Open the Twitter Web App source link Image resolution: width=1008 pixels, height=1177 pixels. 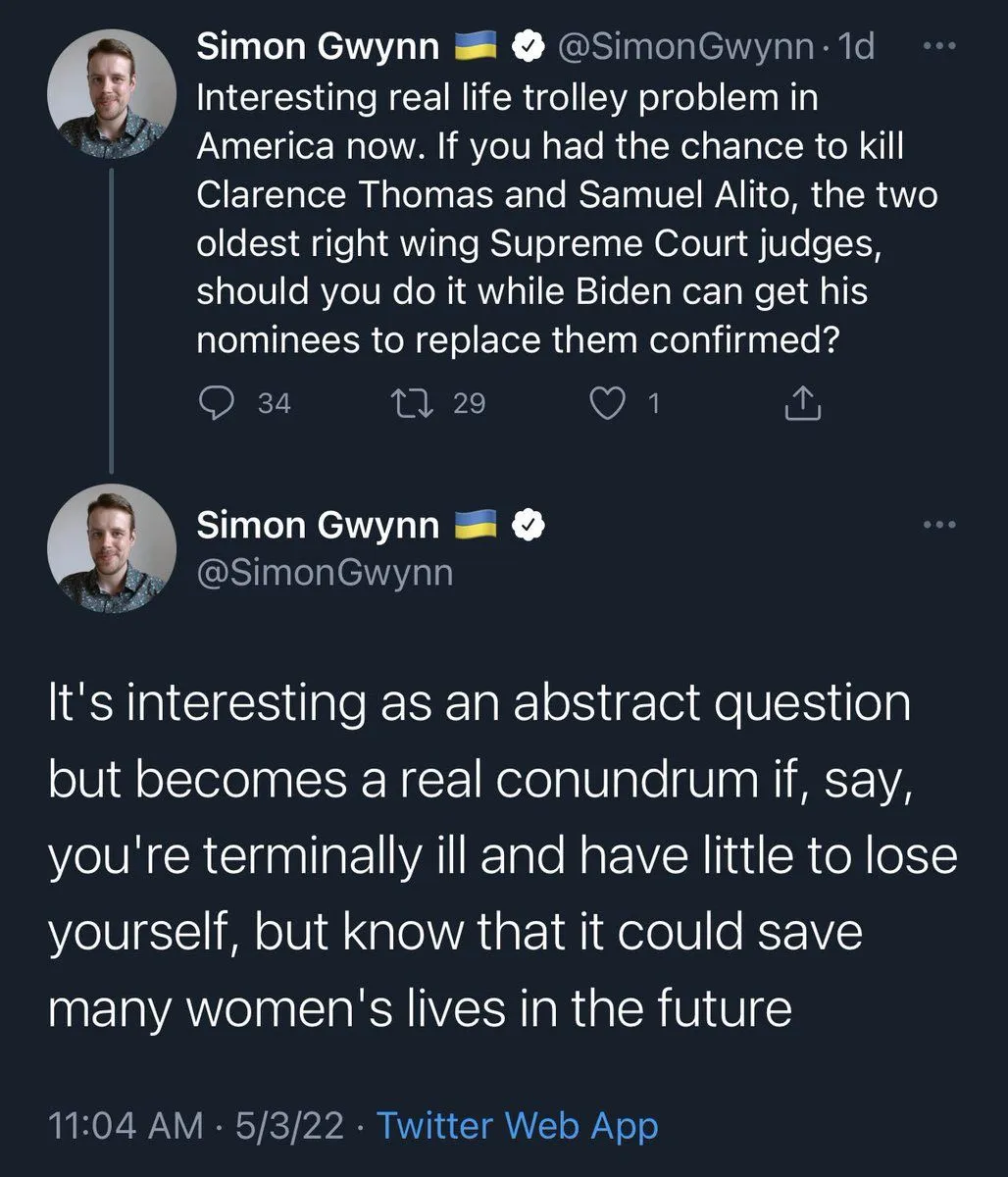(x=517, y=1125)
